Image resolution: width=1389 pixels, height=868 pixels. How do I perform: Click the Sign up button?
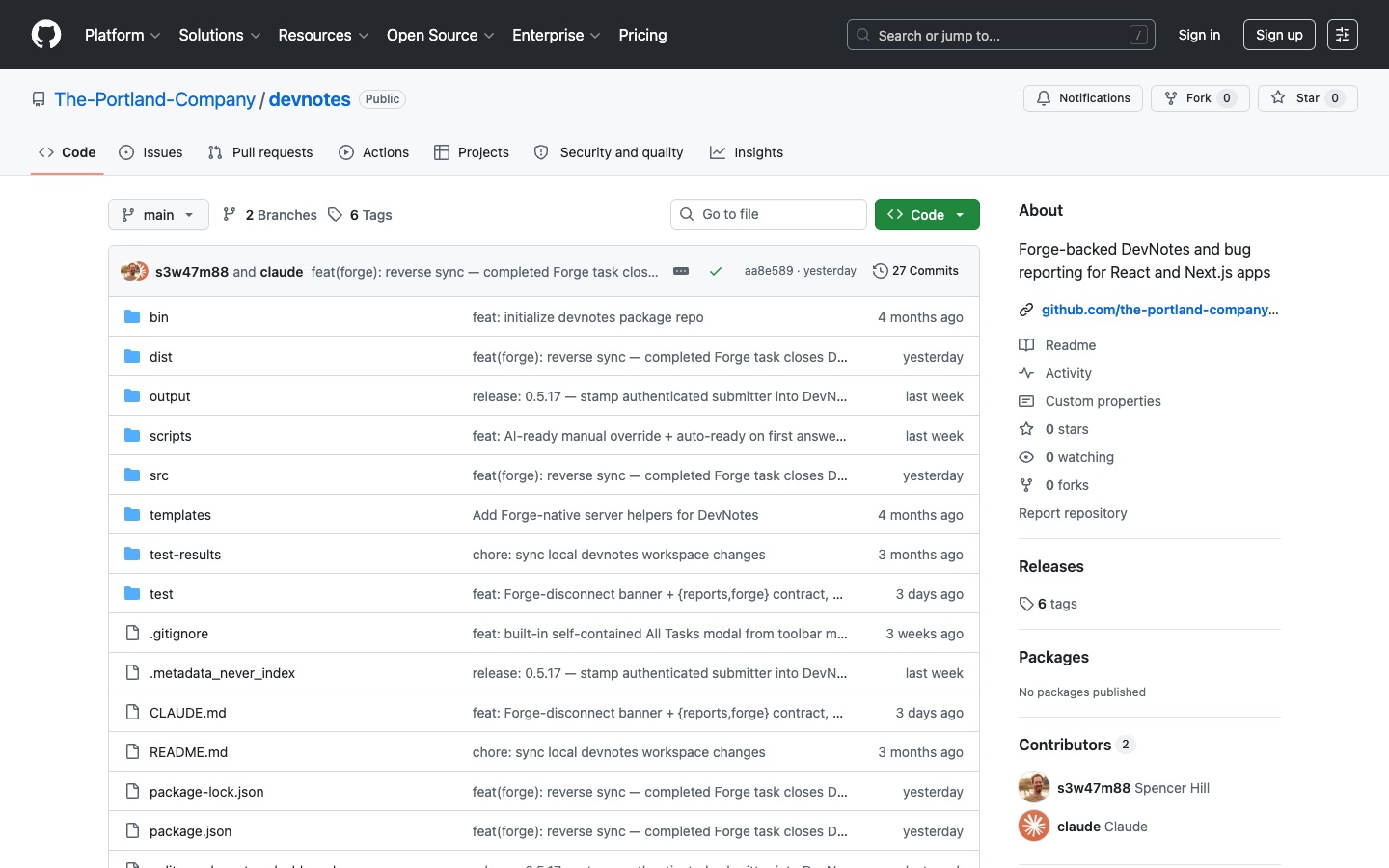pyautogui.click(x=1279, y=35)
